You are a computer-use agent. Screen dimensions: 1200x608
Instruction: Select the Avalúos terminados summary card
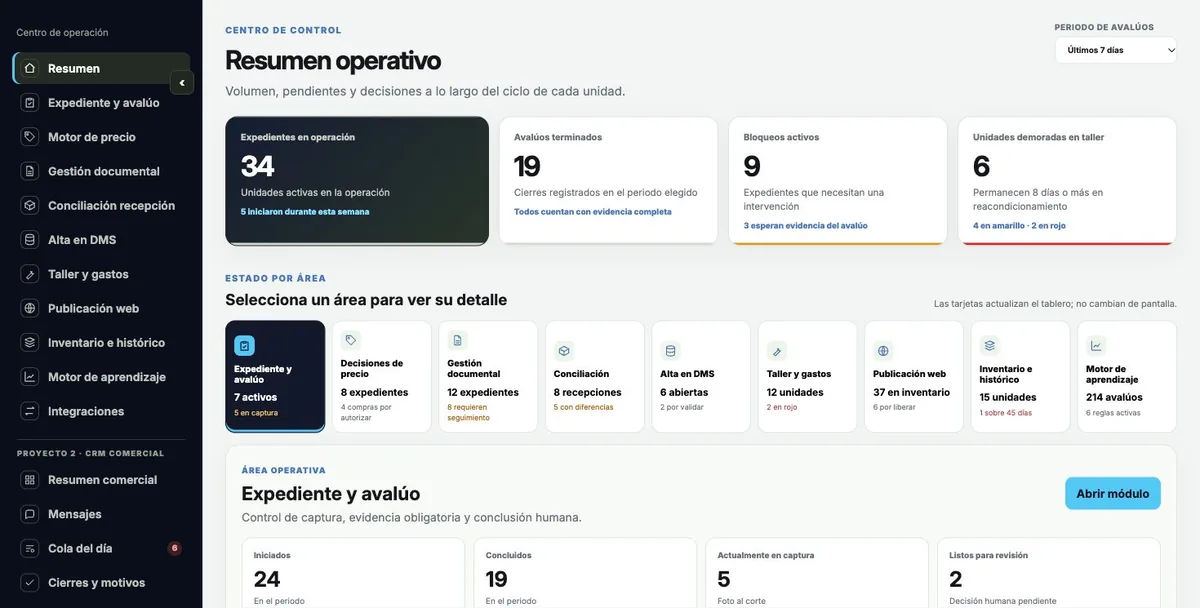point(608,181)
